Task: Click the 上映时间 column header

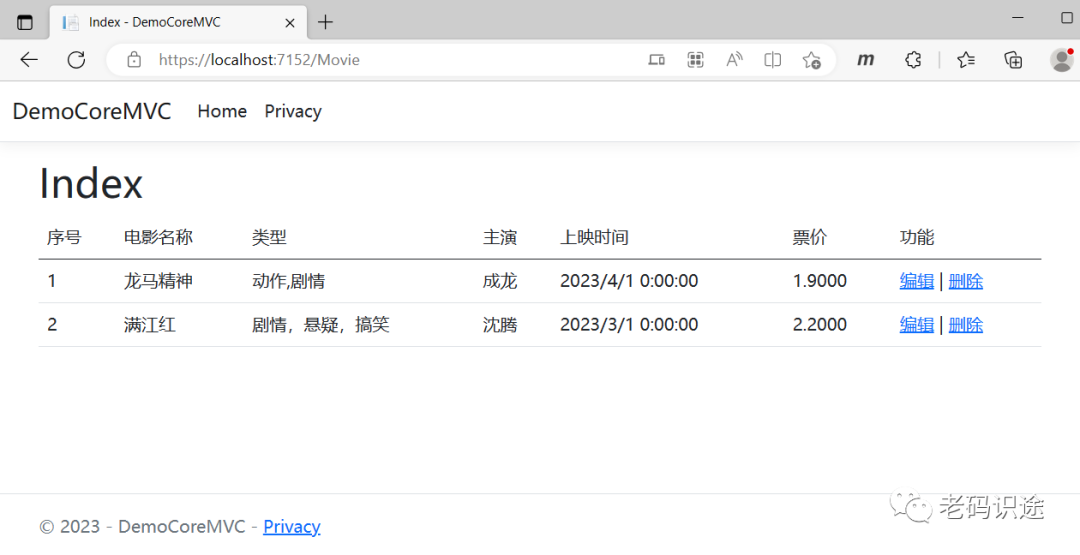Action: (x=594, y=238)
